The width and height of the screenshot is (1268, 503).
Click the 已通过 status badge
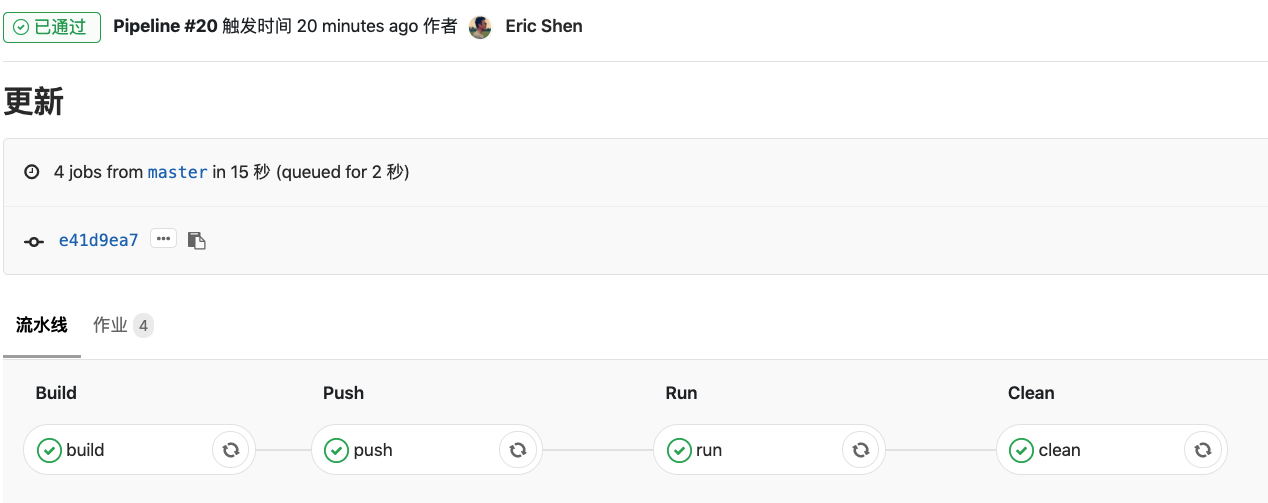[x=52, y=27]
